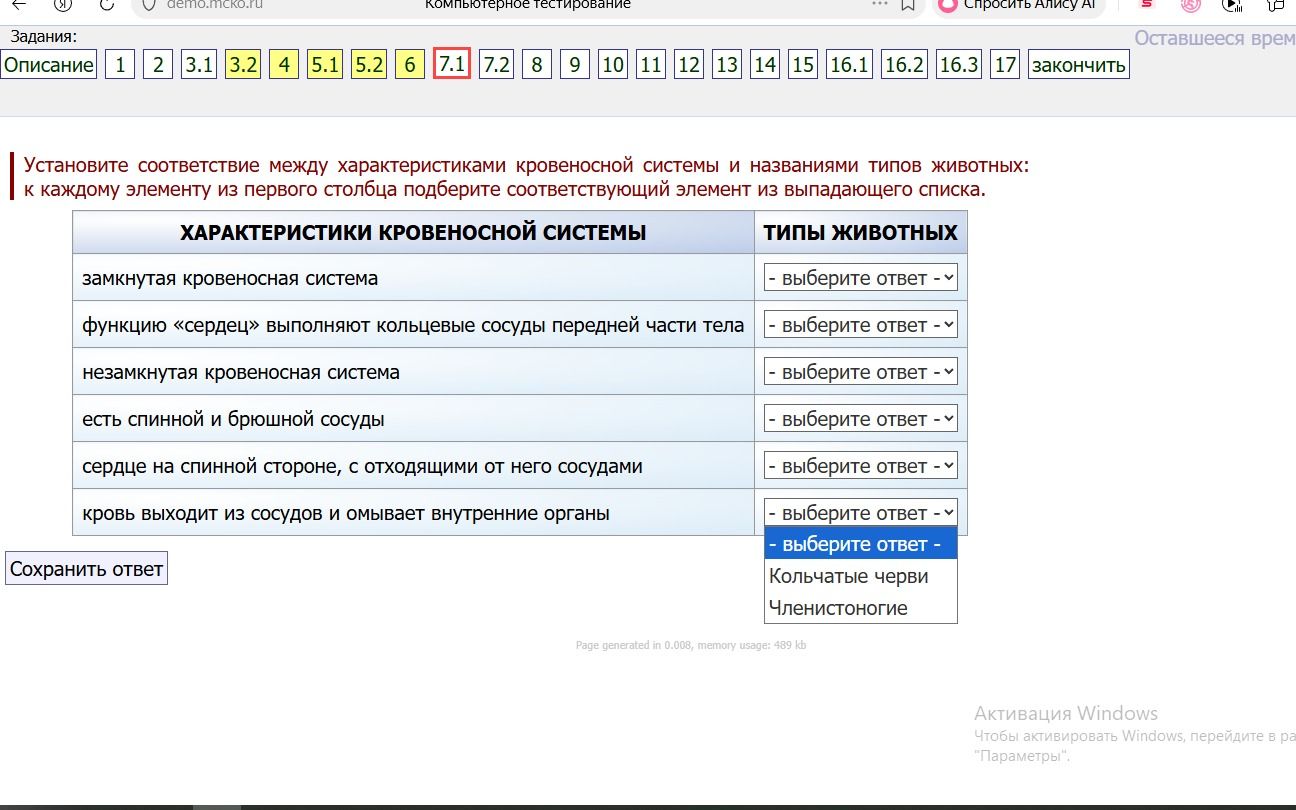Viewport: 1296px width, 810px height.
Task: Collapse dropdown for кровь выходит из сосудов
Action: 861,512
